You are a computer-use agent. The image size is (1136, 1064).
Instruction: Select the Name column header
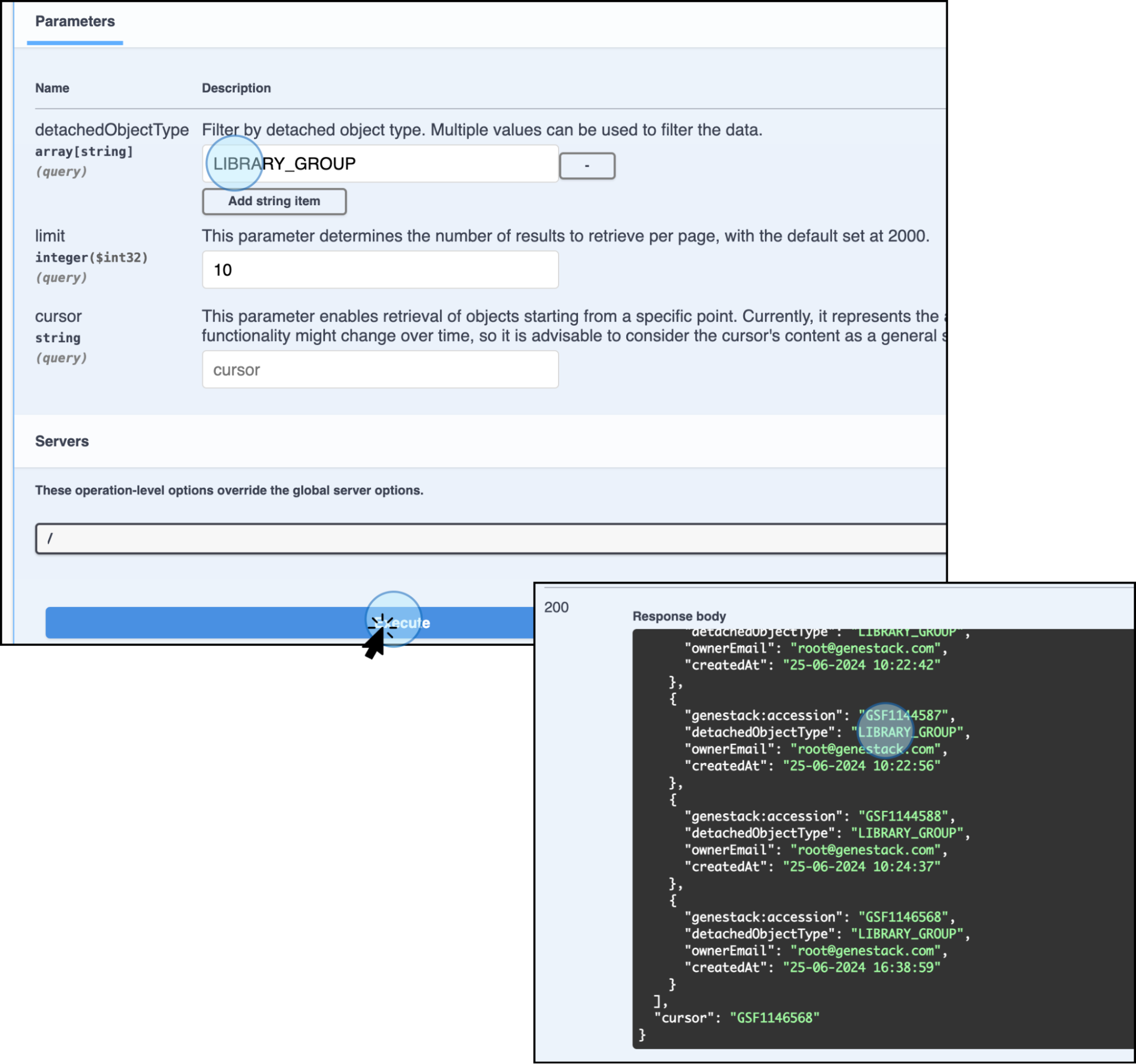[x=52, y=88]
